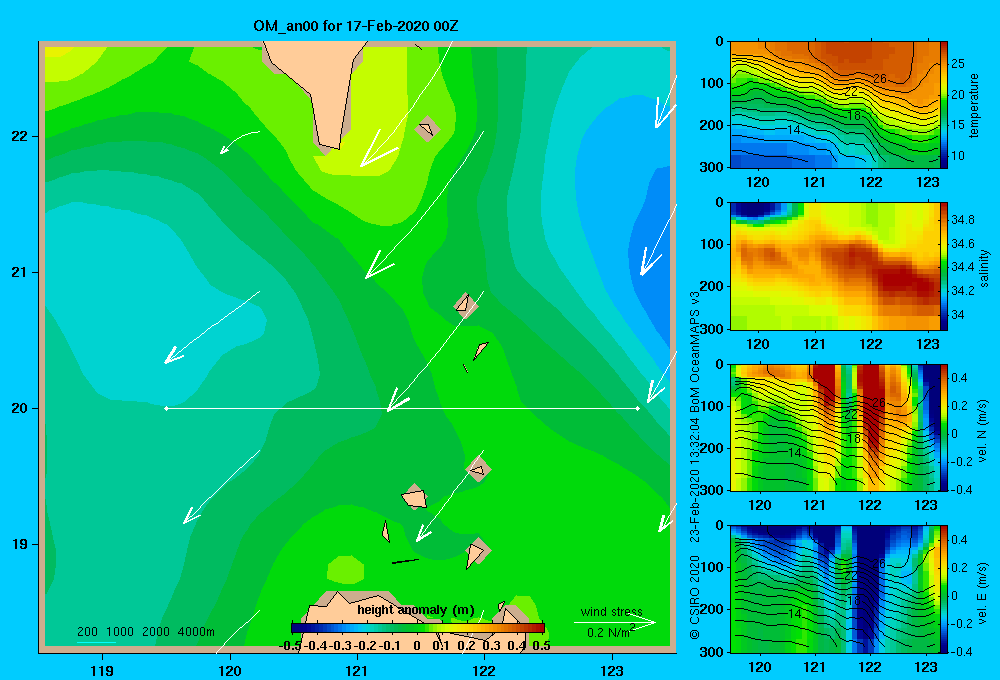This screenshot has height=680, width=1000.
Task: Click the title 'OM_an00 for 17-Feb-2020 00Z'
Action: click(356, 26)
